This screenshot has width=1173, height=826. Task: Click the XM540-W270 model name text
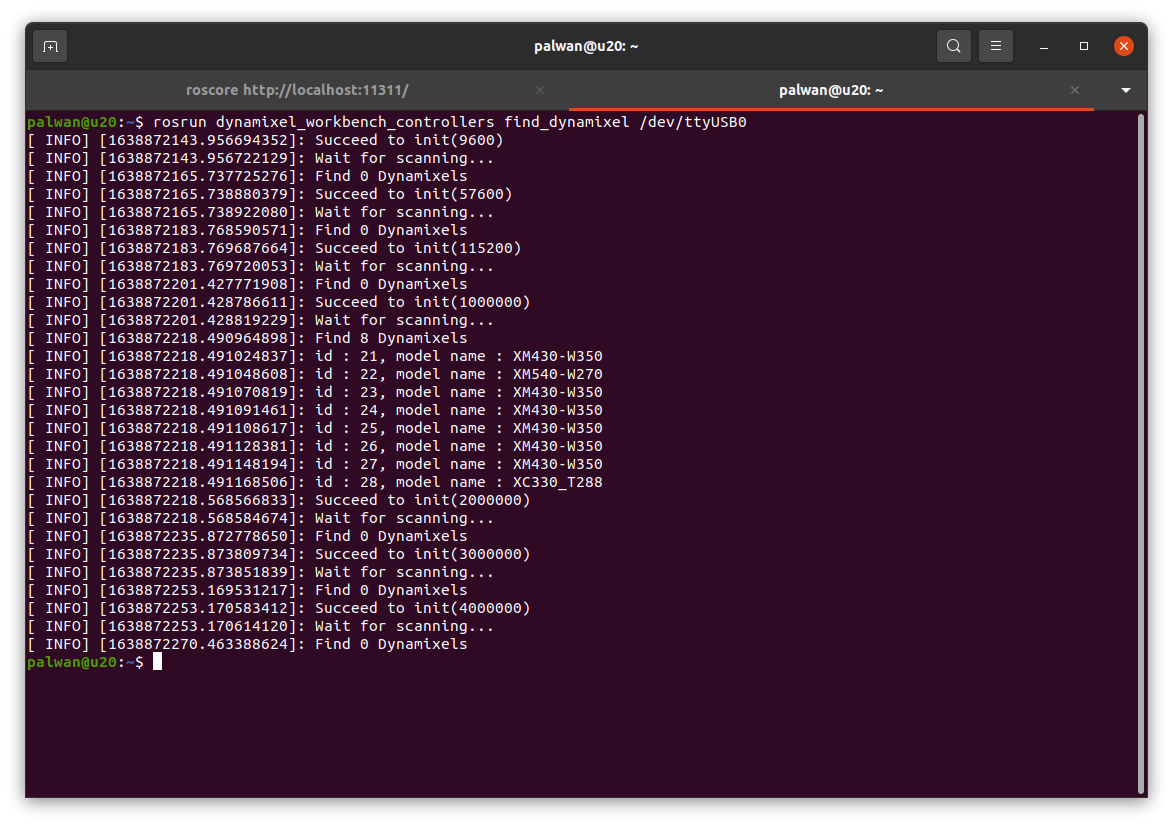[x=558, y=373]
